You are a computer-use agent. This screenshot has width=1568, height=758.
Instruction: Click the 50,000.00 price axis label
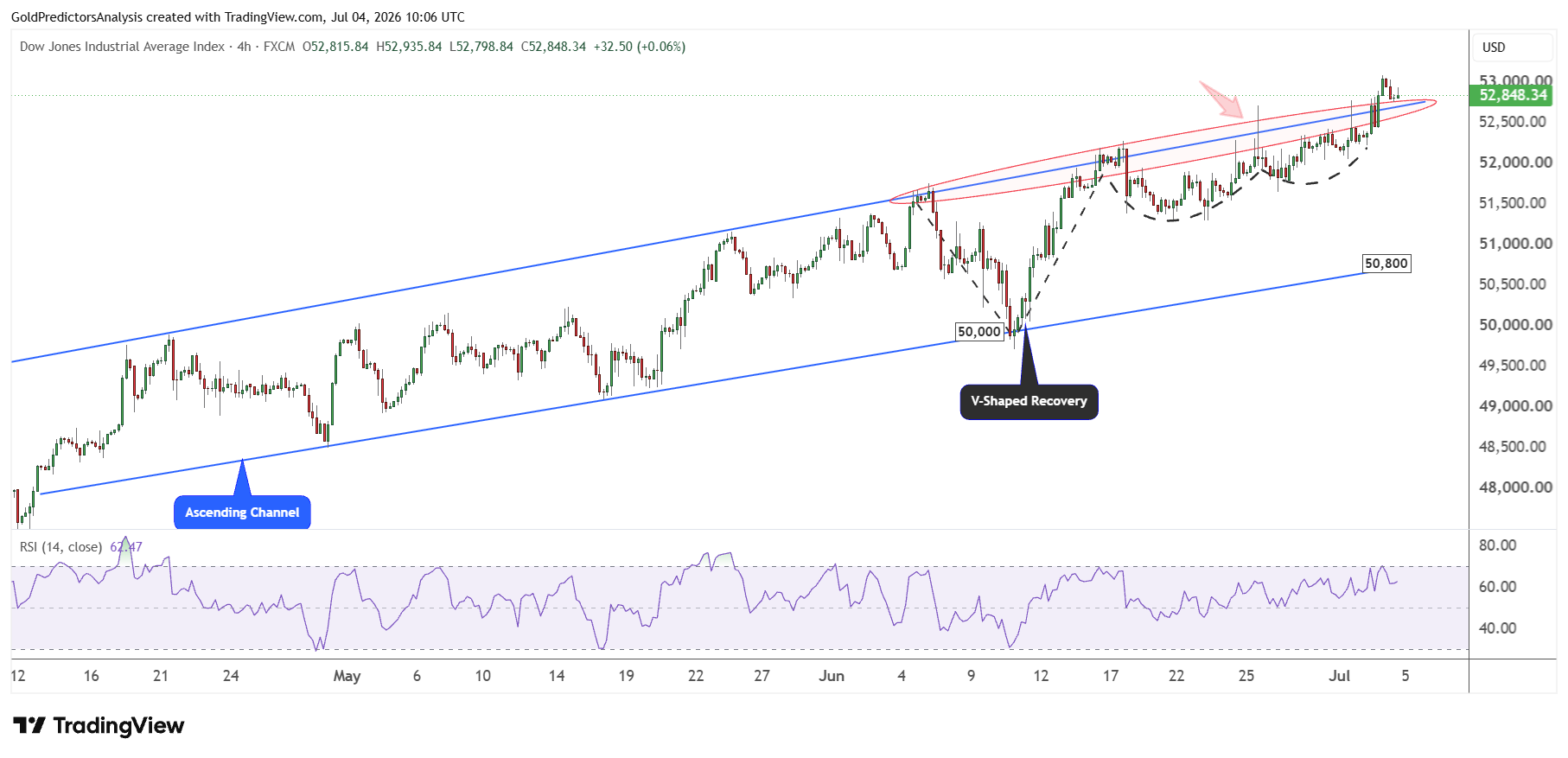coord(1515,325)
